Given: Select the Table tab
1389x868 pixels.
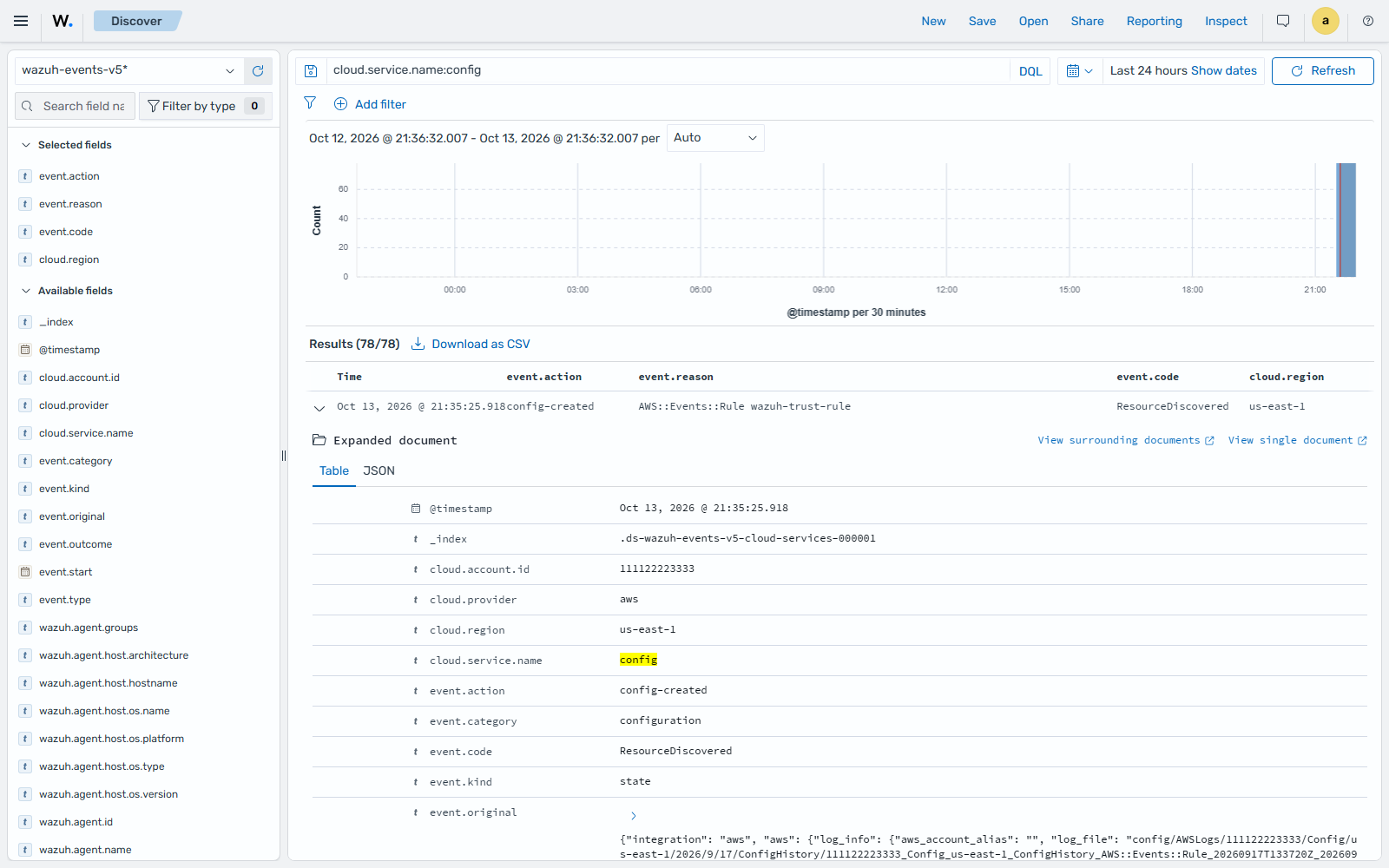Looking at the screenshot, I should tap(334, 470).
